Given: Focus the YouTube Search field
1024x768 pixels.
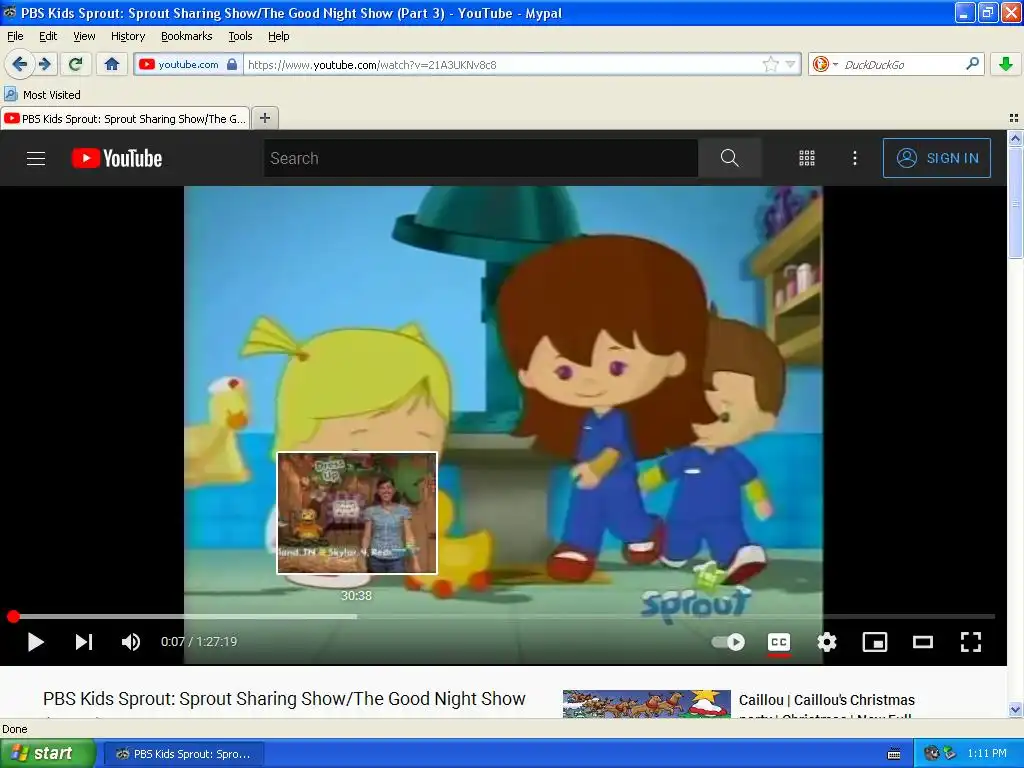Looking at the screenshot, I should (x=481, y=158).
